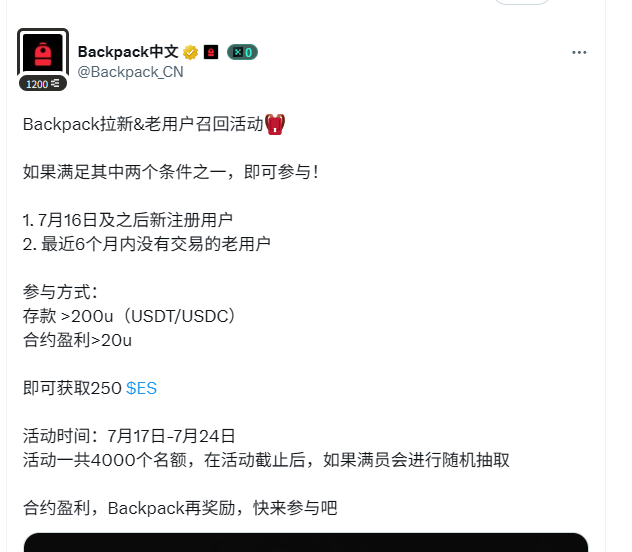
Task: Click the line 7月16日及之后新注册用户
Action: (x=128, y=220)
